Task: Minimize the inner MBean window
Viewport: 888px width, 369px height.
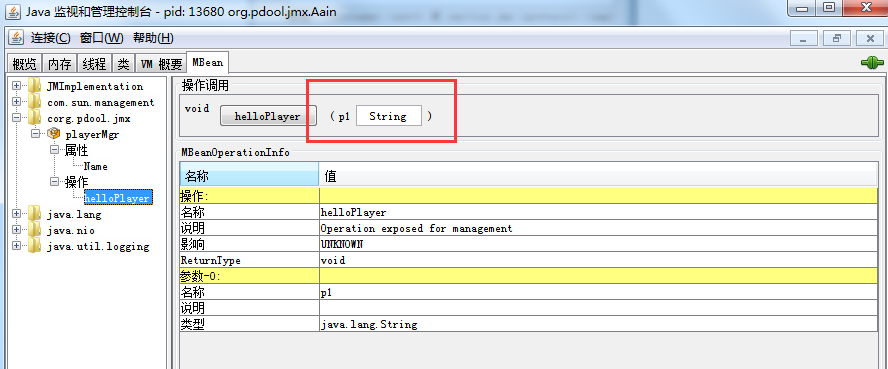Action: tap(804, 38)
